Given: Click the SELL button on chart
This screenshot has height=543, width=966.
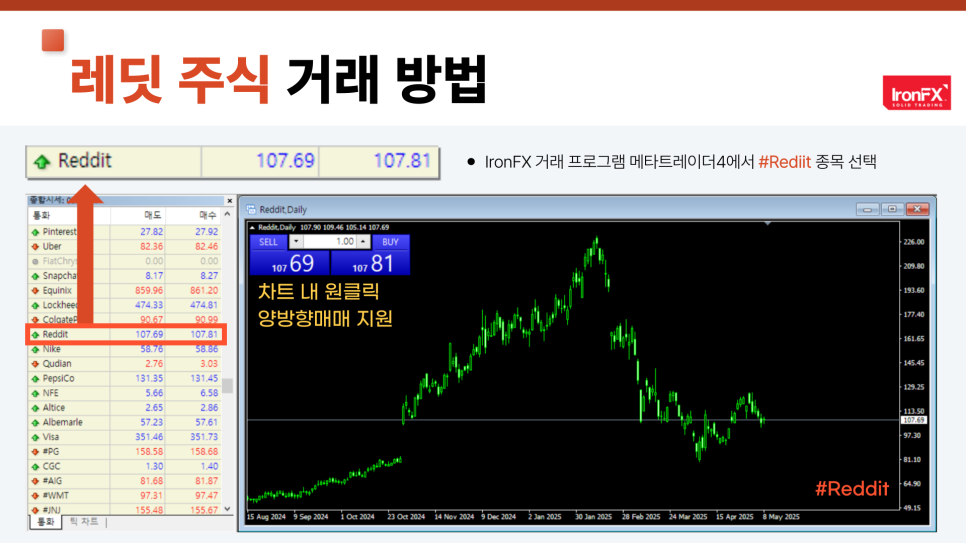Looking at the screenshot, I should [268, 242].
